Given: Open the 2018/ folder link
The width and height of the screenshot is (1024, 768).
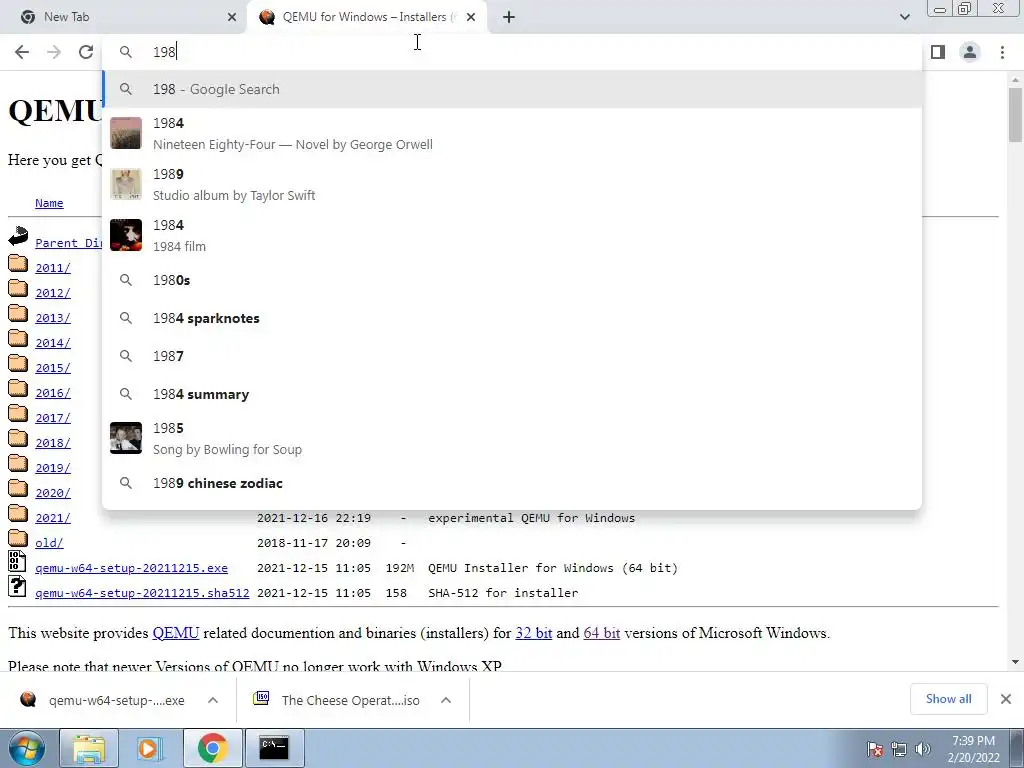Looking at the screenshot, I should coord(53,443).
